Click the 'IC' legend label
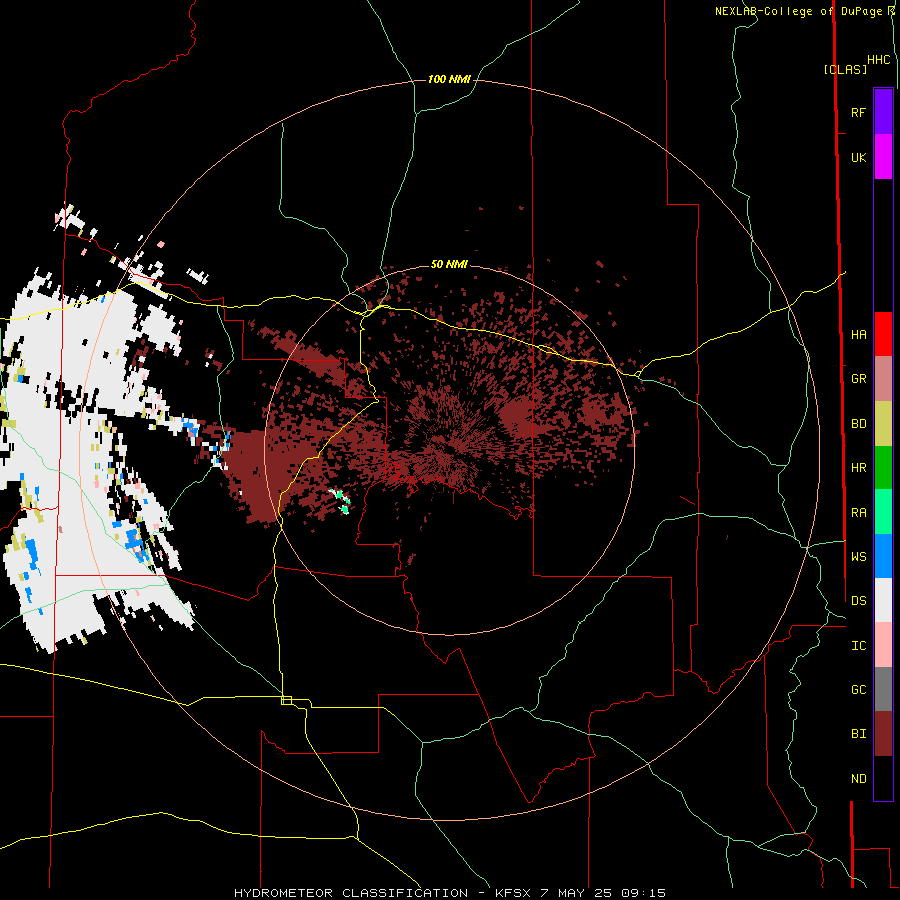Viewport: 900px width, 900px height. point(858,646)
